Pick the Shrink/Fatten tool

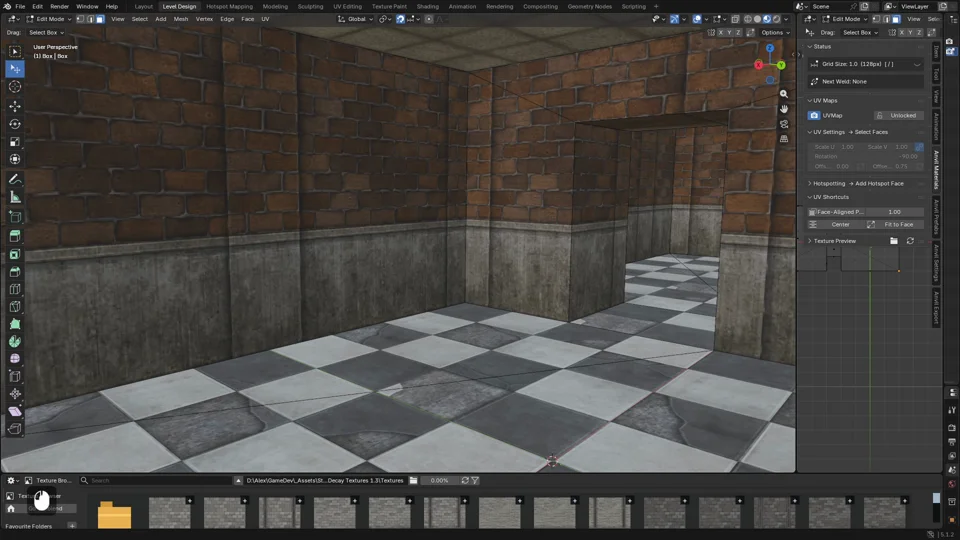[15, 394]
